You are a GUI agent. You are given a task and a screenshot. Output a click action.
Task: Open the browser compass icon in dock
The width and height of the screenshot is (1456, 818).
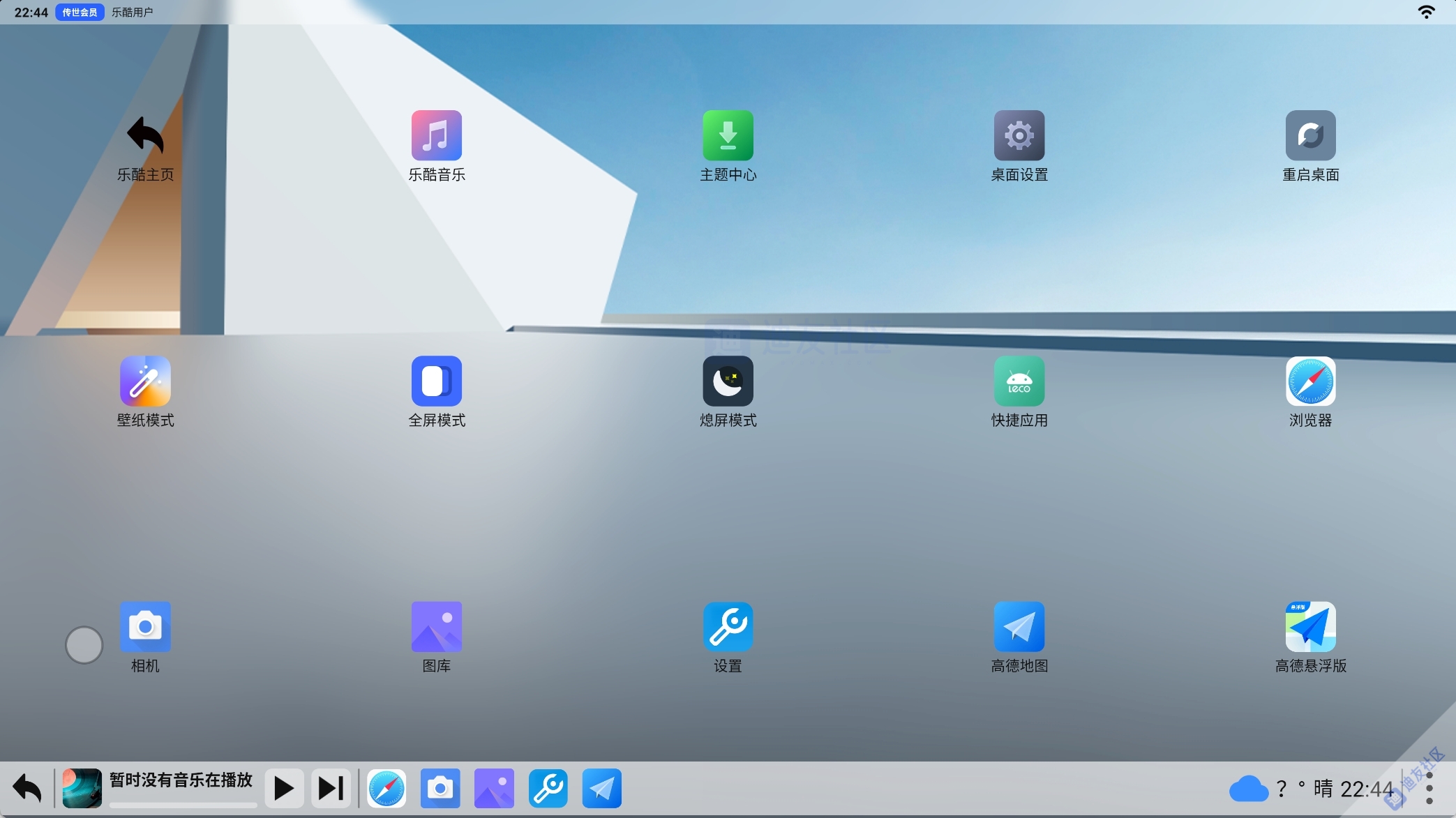tap(386, 789)
